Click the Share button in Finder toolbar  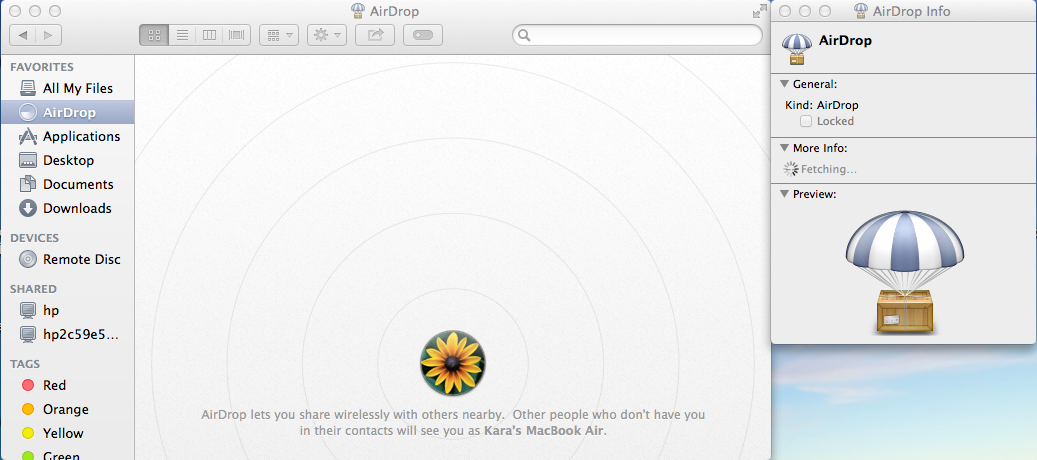pyautogui.click(x=375, y=35)
